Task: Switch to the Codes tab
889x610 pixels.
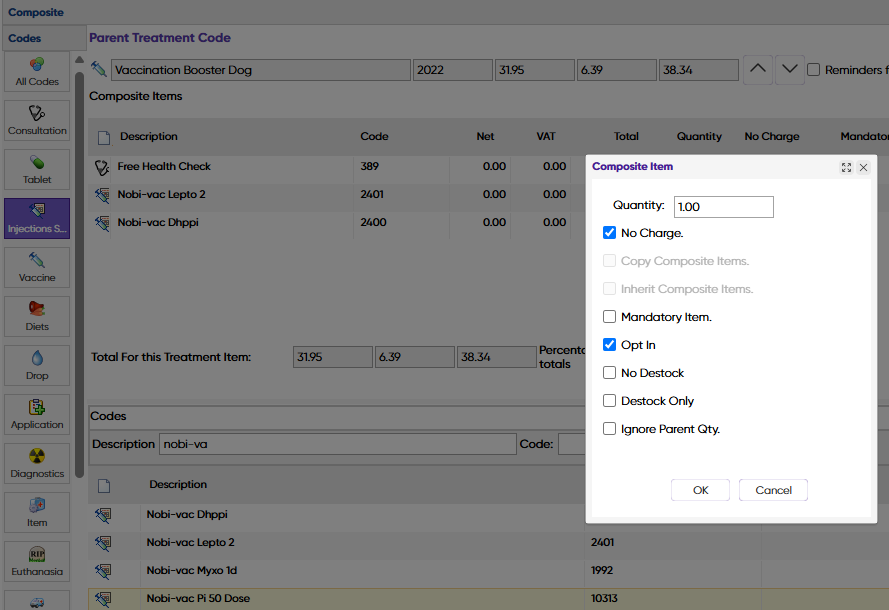Action: click(x=25, y=38)
